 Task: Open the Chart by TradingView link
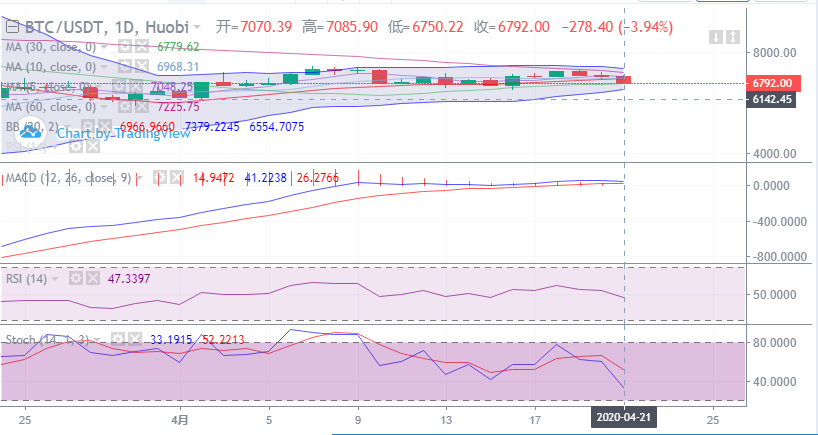[x=124, y=134]
